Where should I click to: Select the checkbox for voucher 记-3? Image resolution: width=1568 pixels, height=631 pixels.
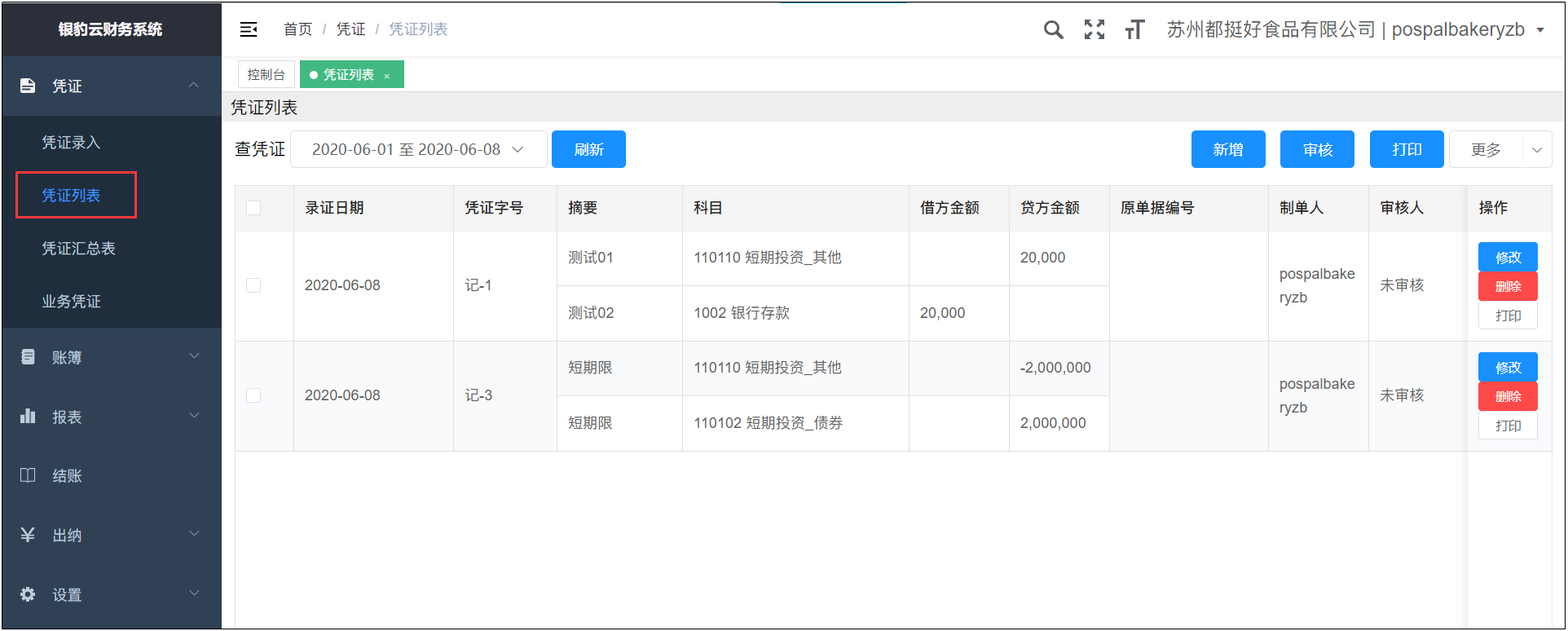coord(253,395)
